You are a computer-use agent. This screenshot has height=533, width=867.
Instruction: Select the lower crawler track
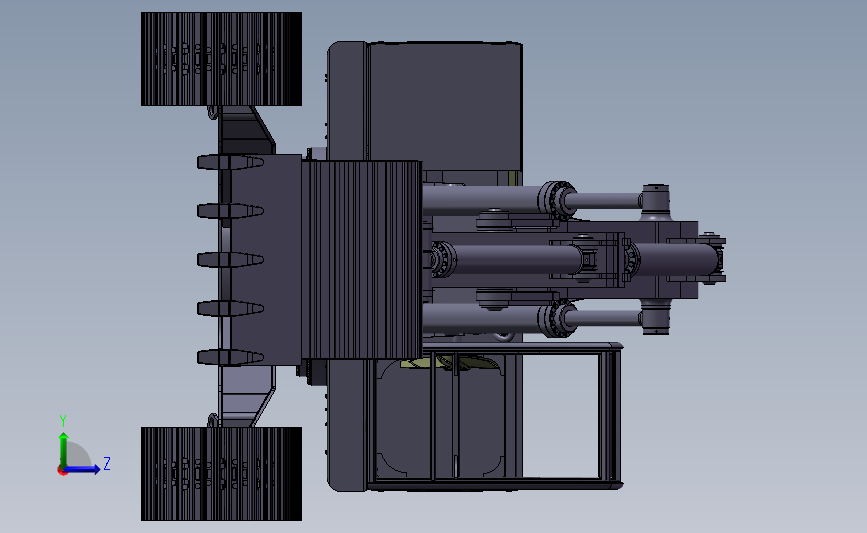coord(221,473)
